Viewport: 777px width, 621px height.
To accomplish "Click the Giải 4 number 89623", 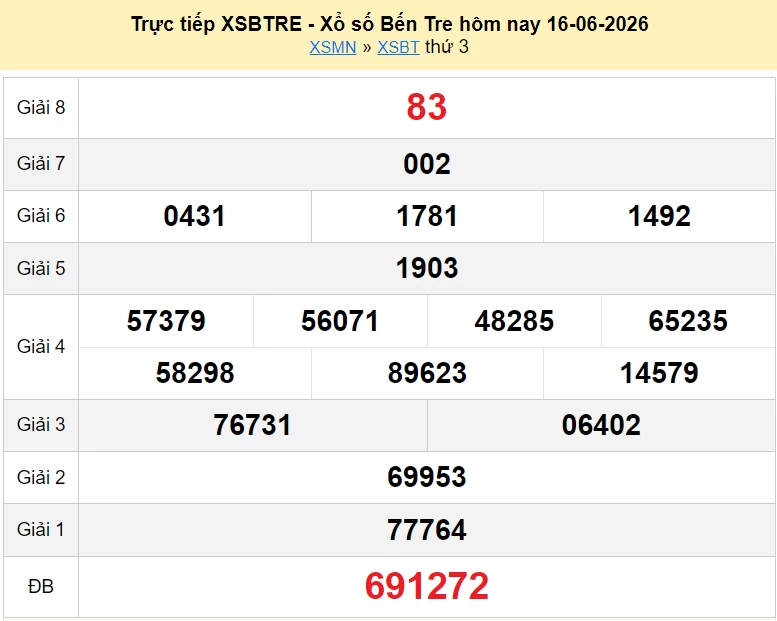I will click(x=427, y=373).
